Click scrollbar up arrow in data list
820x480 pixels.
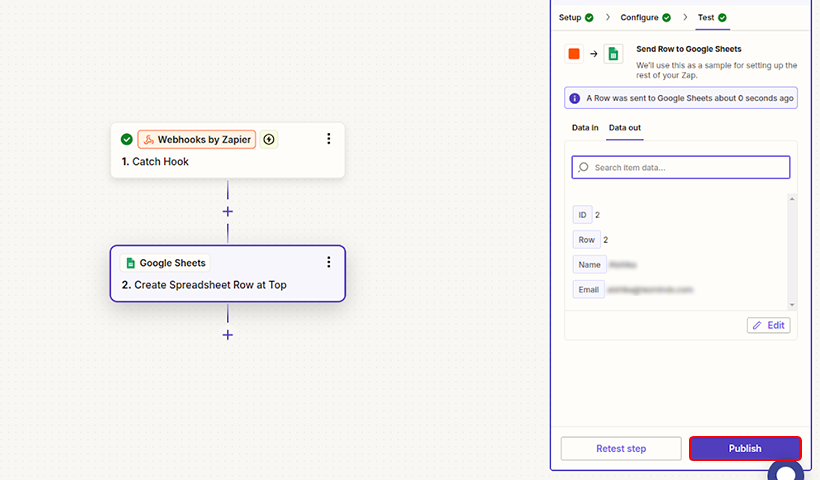tap(792, 199)
